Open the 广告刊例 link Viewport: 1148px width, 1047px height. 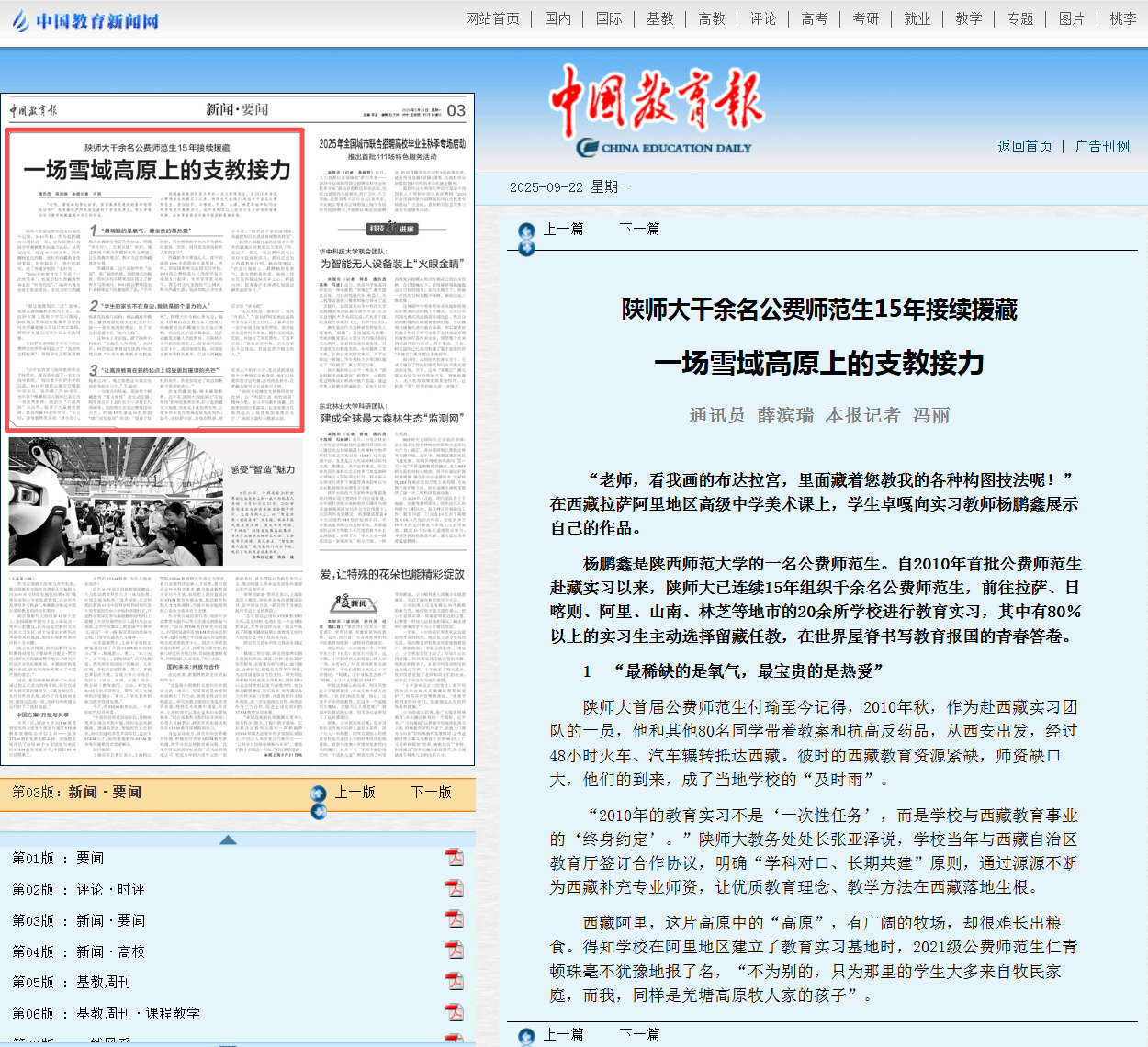[1102, 146]
